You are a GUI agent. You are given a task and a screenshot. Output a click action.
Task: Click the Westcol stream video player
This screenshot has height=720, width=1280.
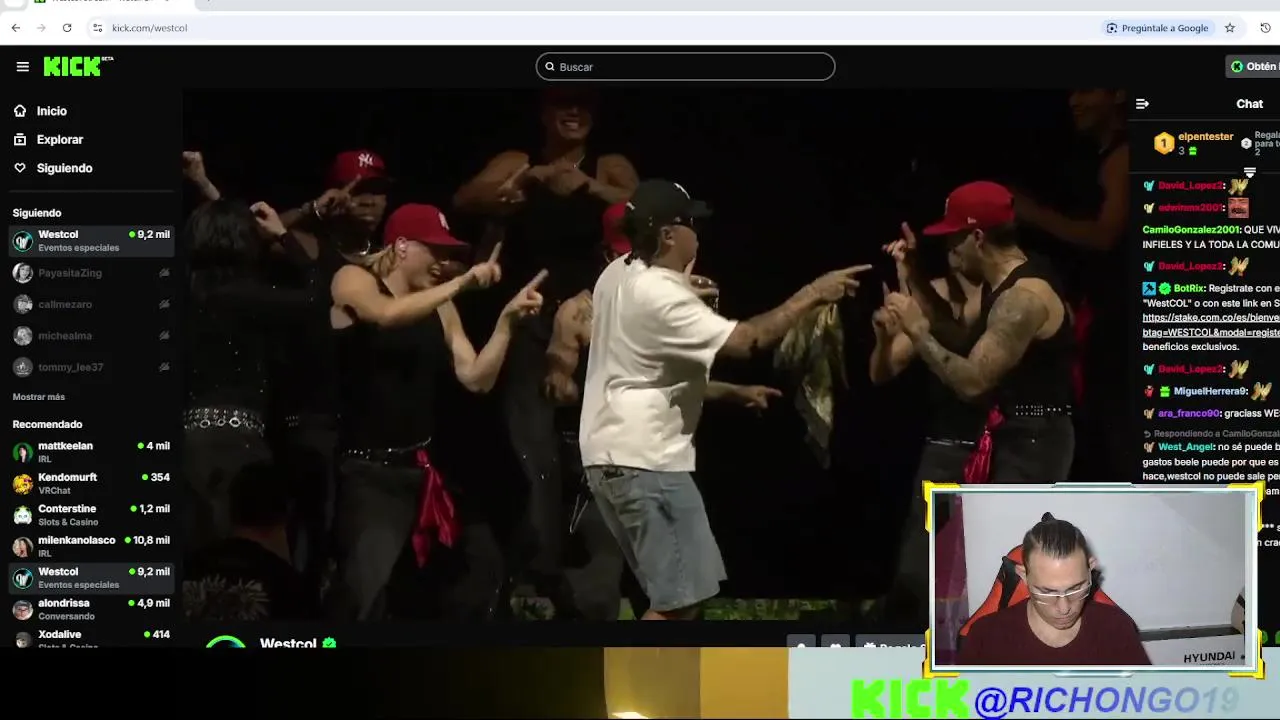tap(655, 355)
